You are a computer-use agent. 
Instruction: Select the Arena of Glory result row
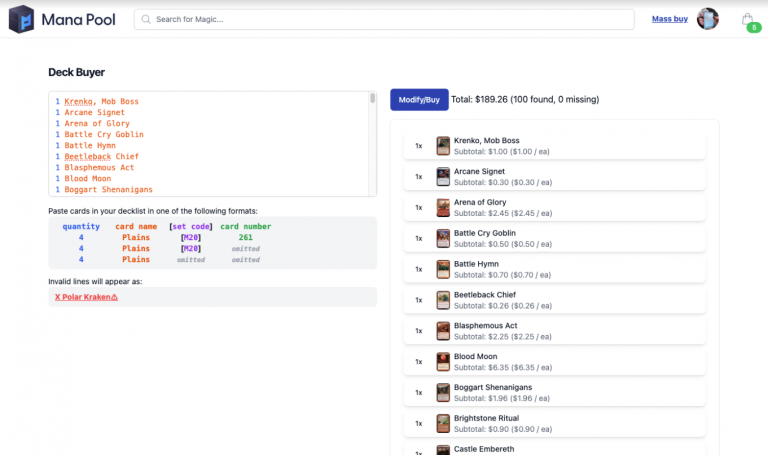pos(555,208)
